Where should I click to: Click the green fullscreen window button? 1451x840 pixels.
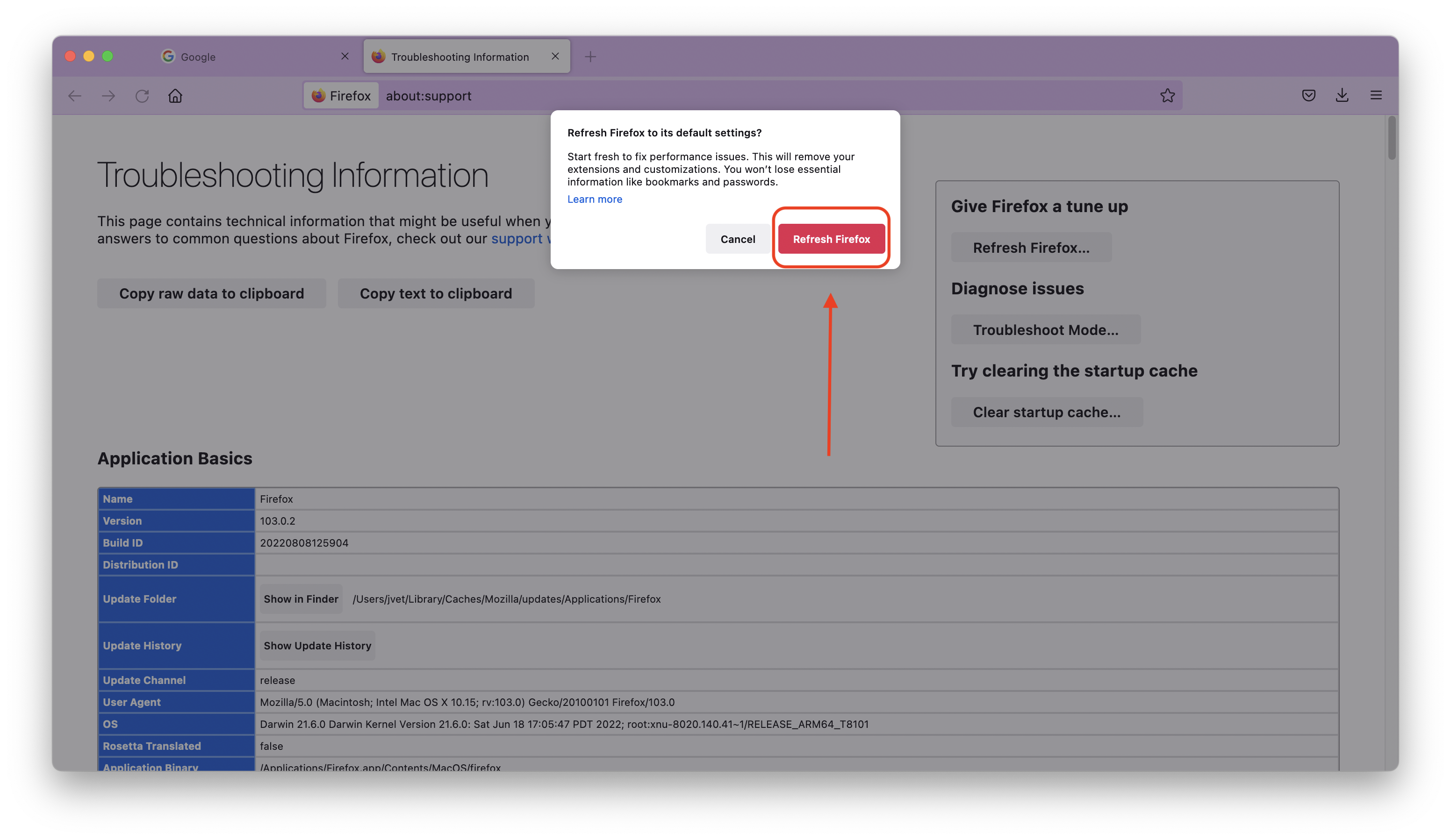pyautogui.click(x=108, y=56)
